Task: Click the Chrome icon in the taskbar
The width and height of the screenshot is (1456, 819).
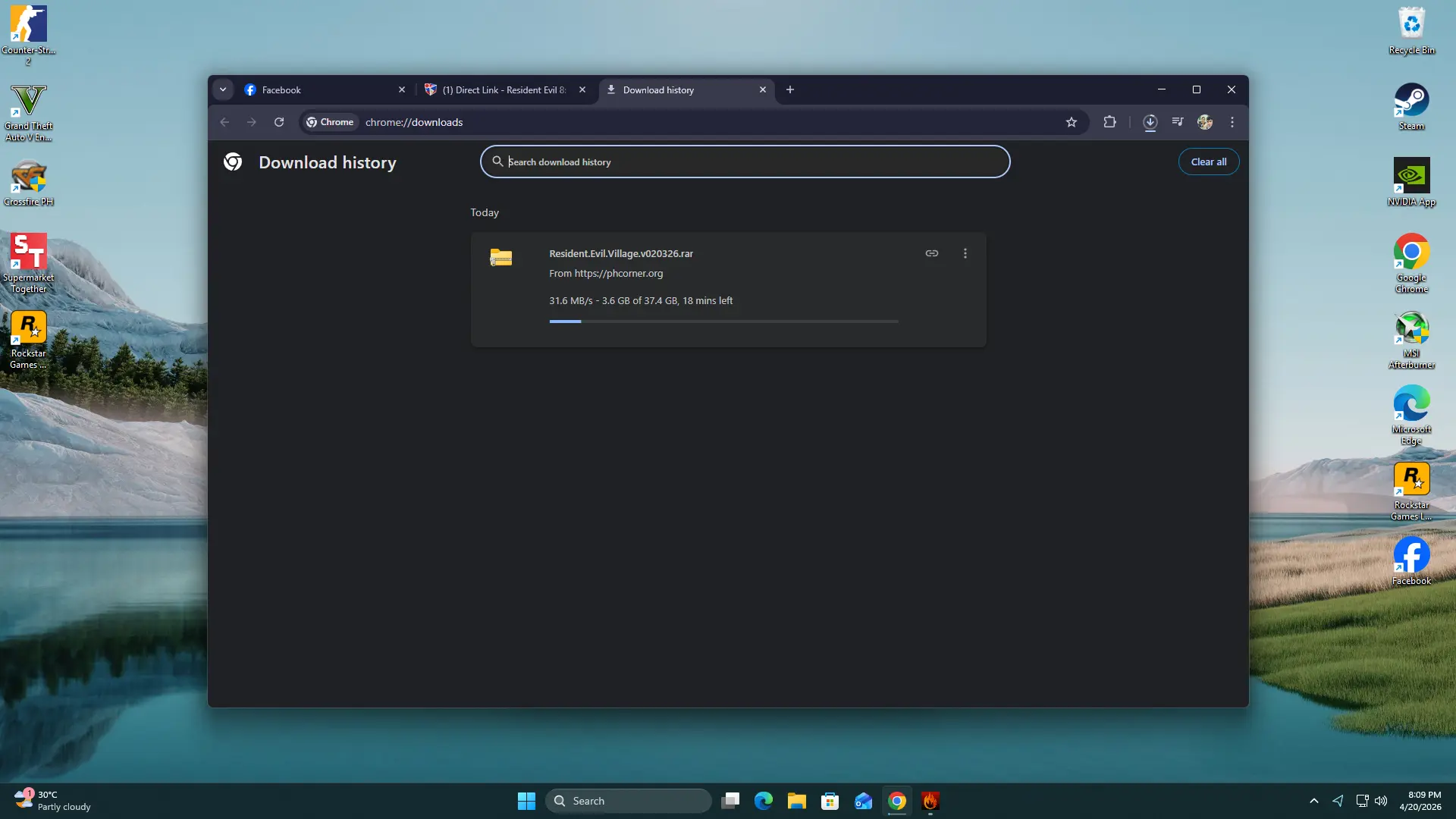Action: (x=896, y=801)
